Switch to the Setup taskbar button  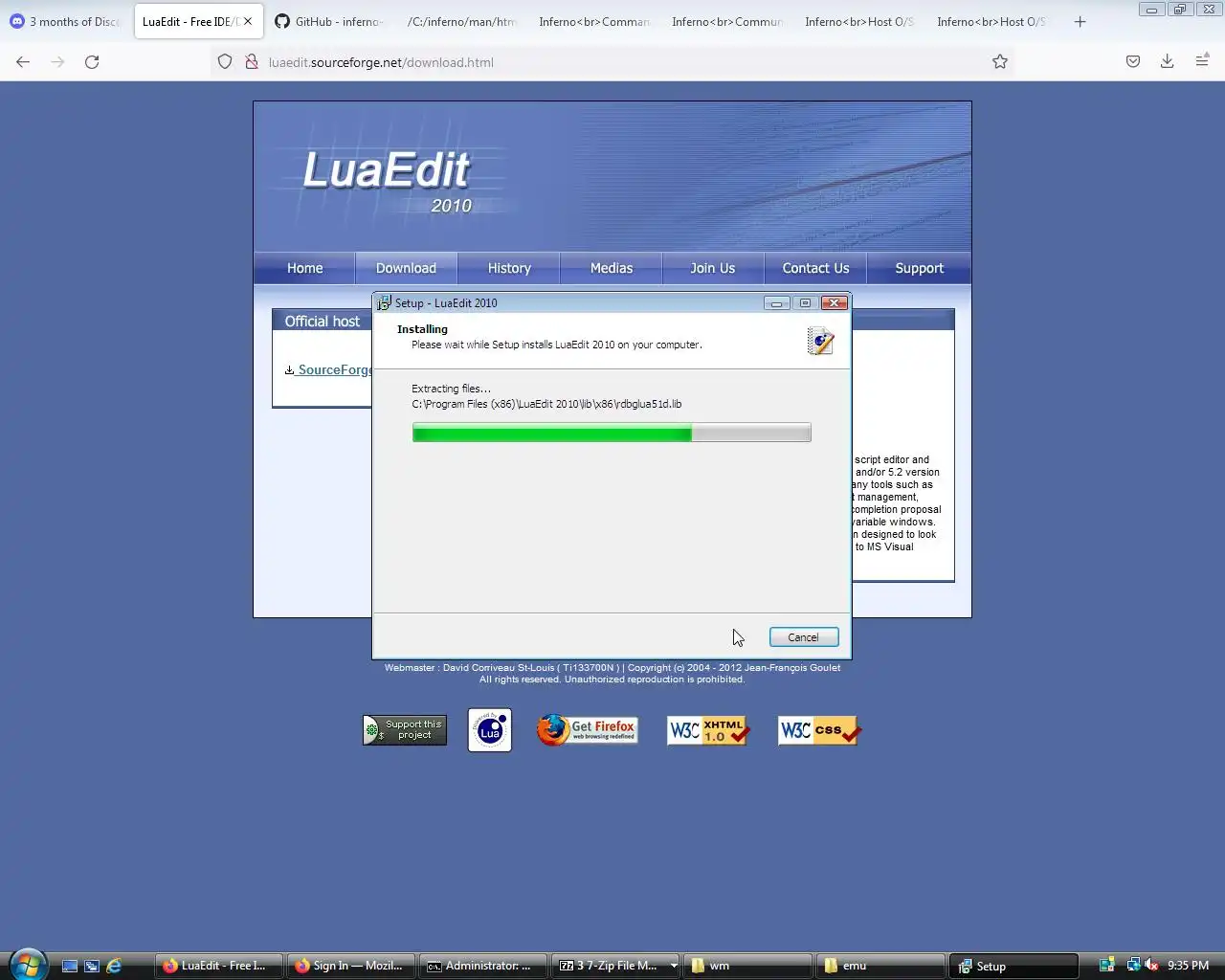click(1013, 966)
